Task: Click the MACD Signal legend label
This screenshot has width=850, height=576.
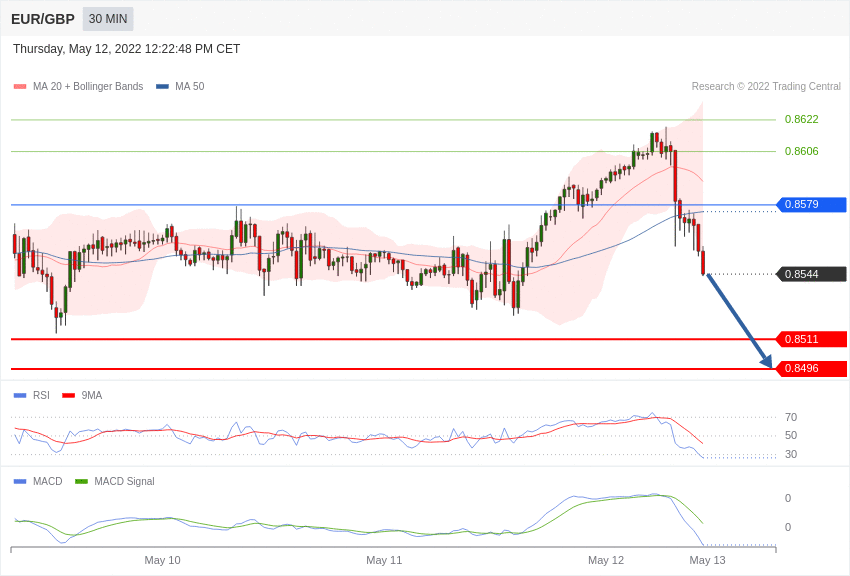Action: tap(124, 481)
